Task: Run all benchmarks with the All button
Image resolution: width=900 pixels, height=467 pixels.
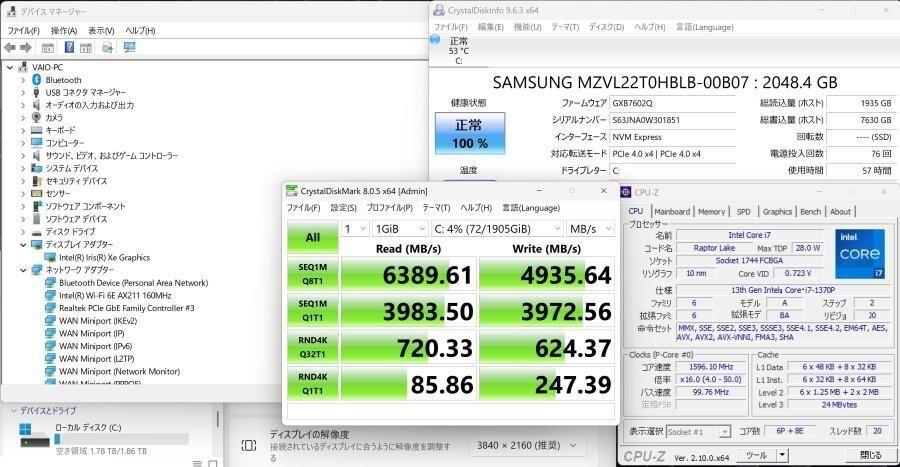Action: [x=313, y=237]
